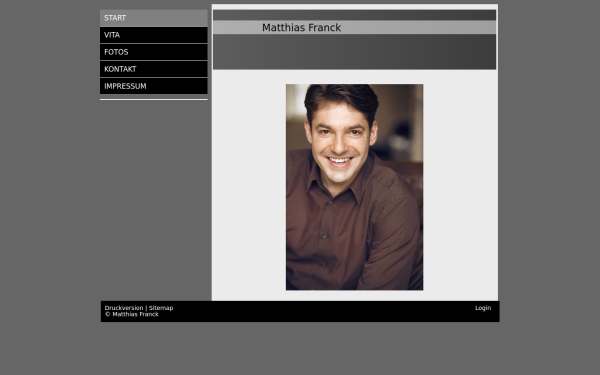Image resolution: width=600 pixels, height=375 pixels.
Task: Click the Druckversion footer link
Action: [124, 308]
